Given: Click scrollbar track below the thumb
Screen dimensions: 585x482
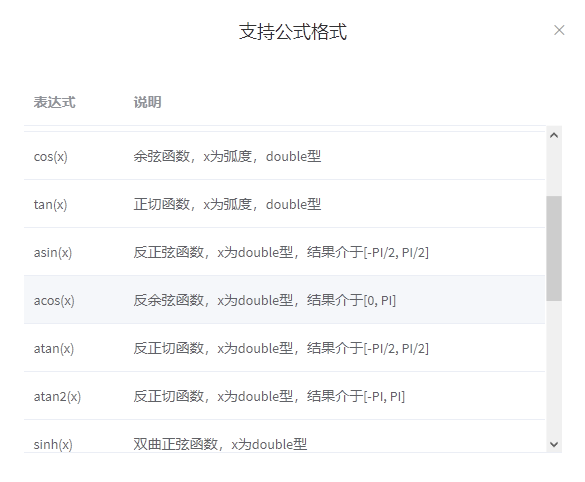Looking at the screenshot, I should (x=554, y=367).
